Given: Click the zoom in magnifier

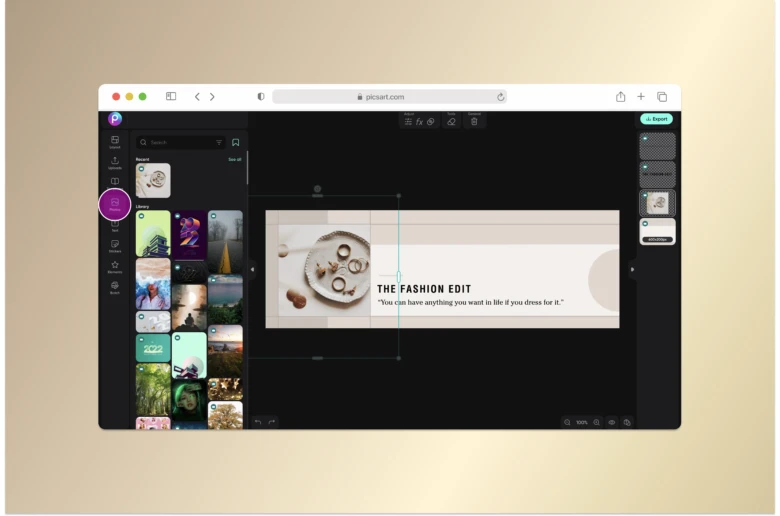Looking at the screenshot, I should pyautogui.click(x=597, y=422).
